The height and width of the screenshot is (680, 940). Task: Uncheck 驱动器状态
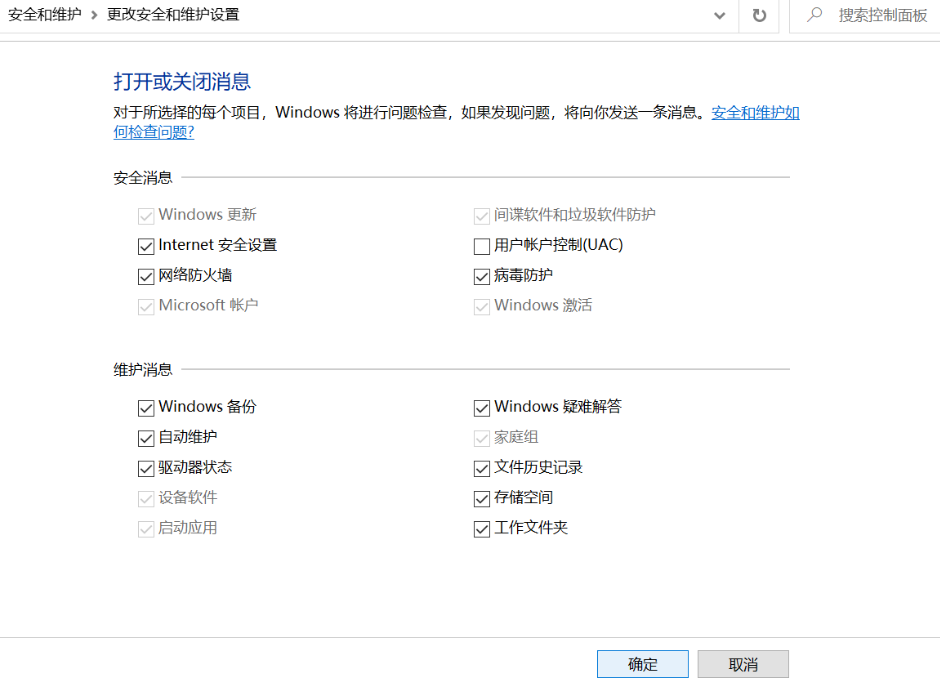(146, 468)
